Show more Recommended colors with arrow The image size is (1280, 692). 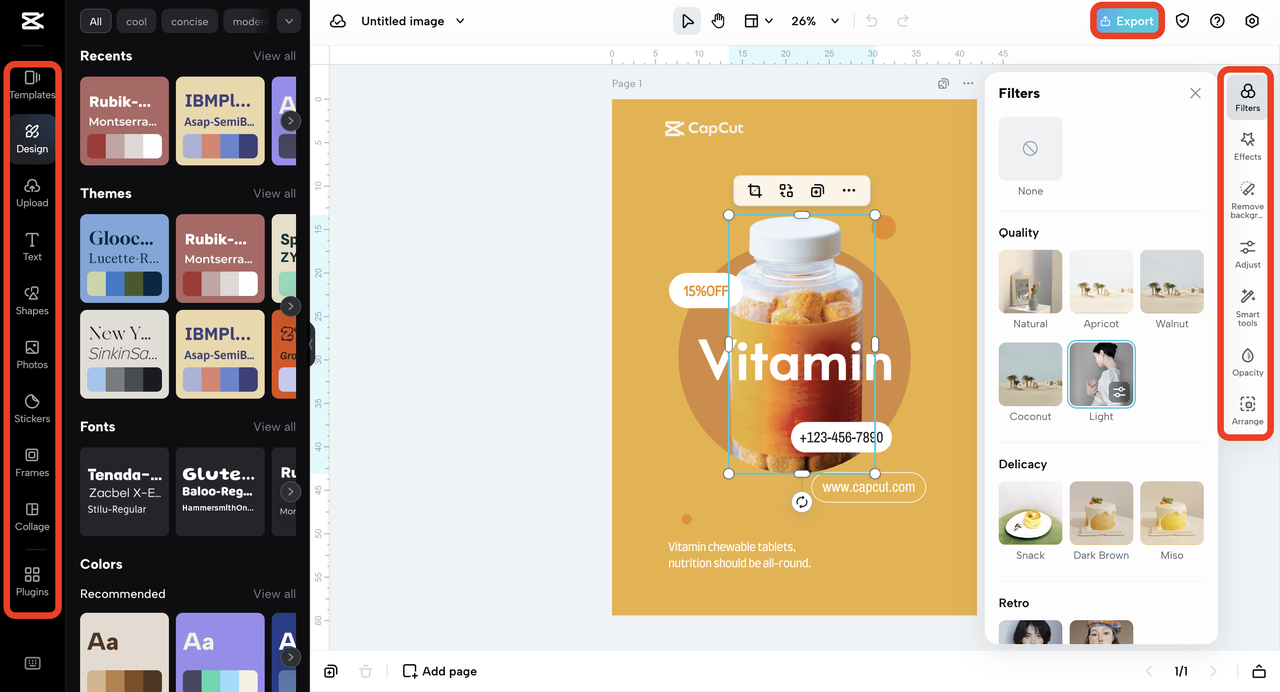tap(289, 657)
